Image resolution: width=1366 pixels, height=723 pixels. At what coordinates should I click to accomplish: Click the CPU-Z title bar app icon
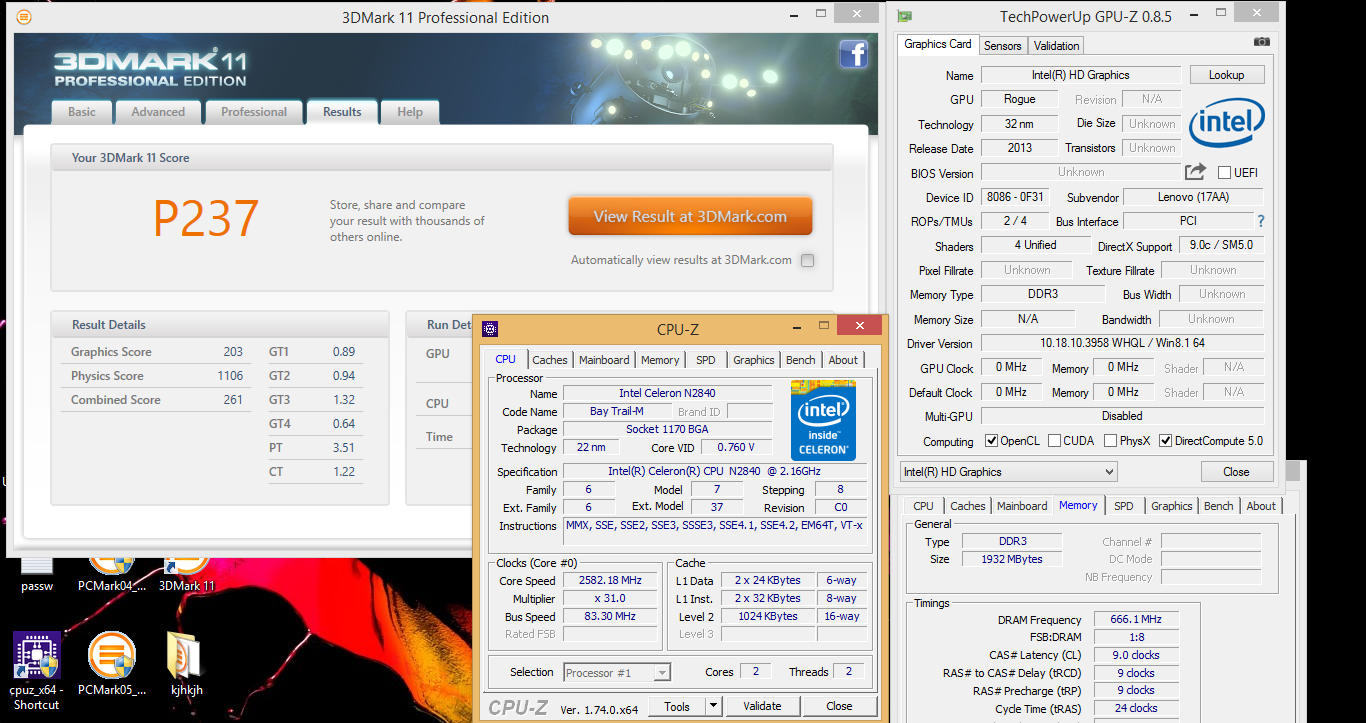[x=489, y=327]
